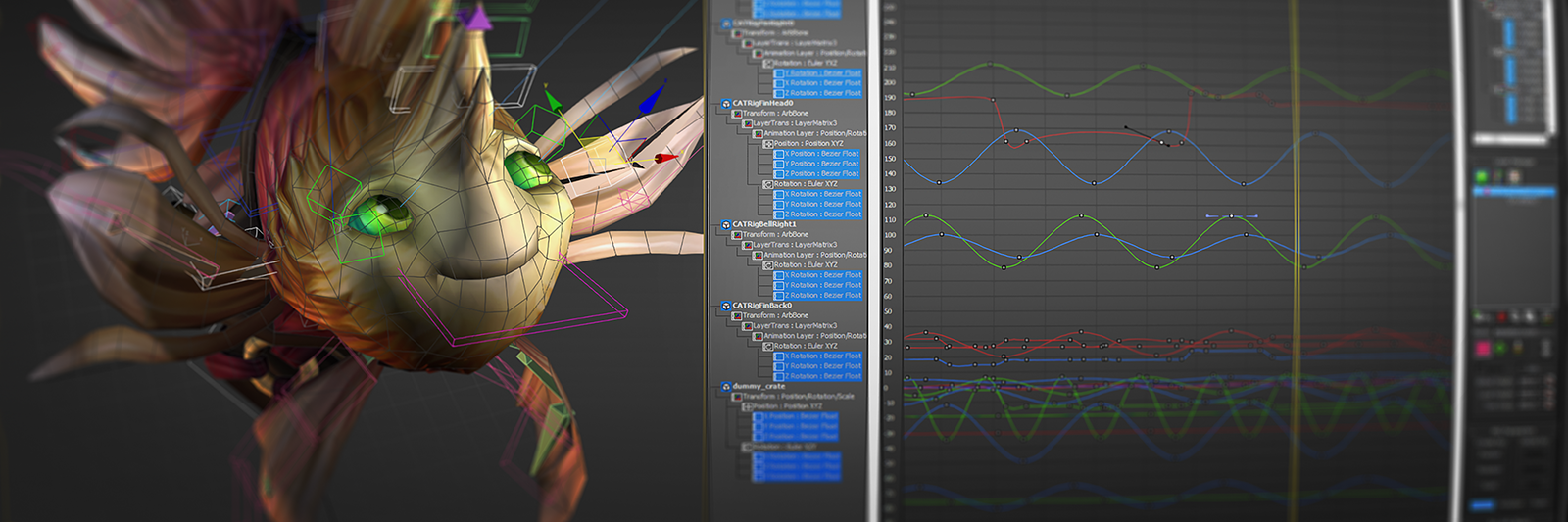Click Transform : ArbBone icon under CATRigFinHead0
This screenshot has width=1568, height=522.
pos(737,114)
